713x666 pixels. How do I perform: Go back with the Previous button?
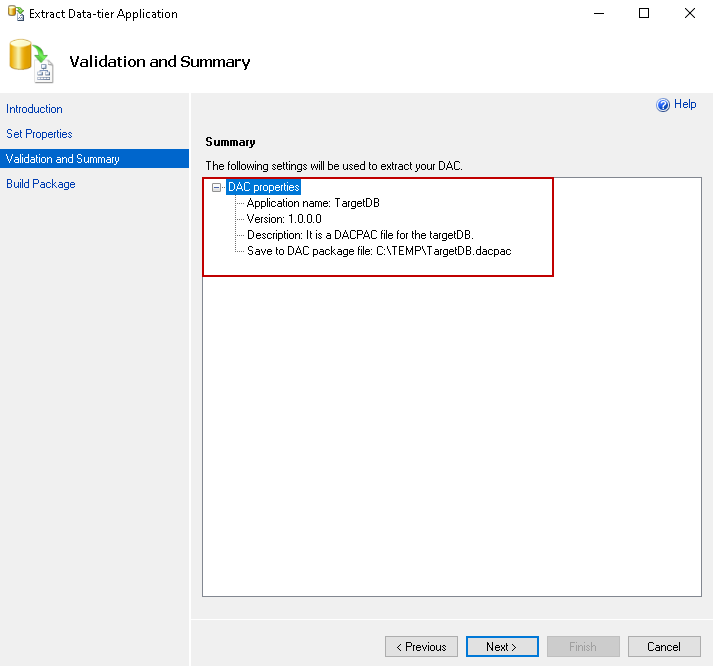click(x=421, y=647)
